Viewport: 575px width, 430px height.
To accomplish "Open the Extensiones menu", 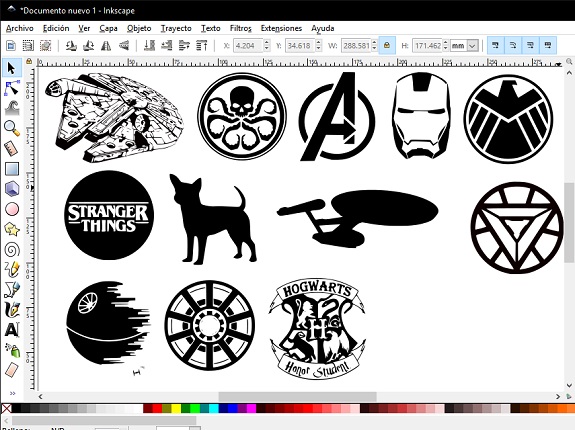I will pyautogui.click(x=281, y=28).
